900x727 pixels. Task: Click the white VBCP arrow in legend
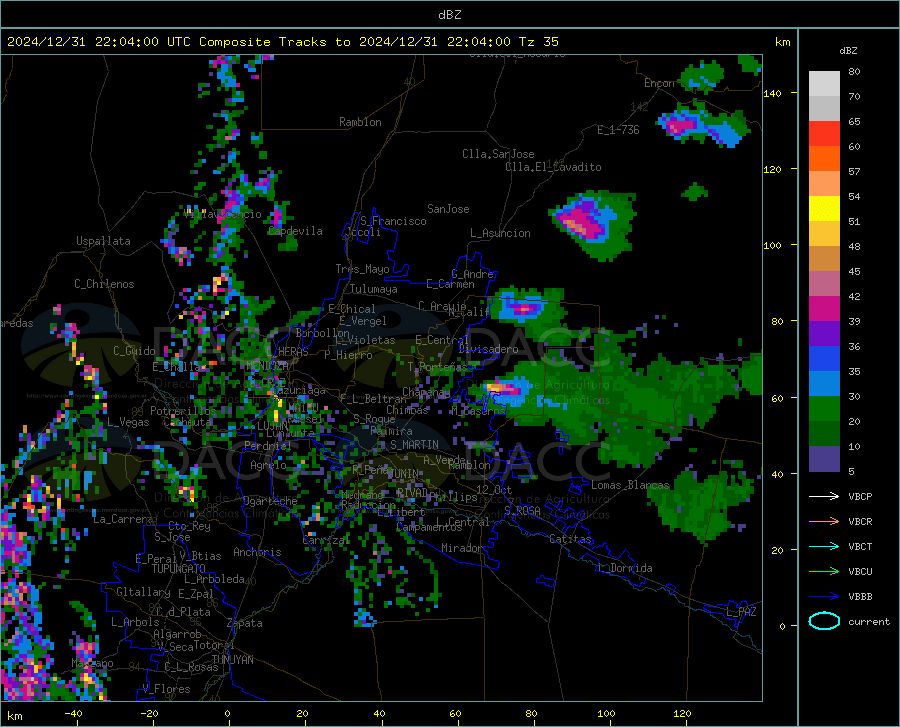824,496
